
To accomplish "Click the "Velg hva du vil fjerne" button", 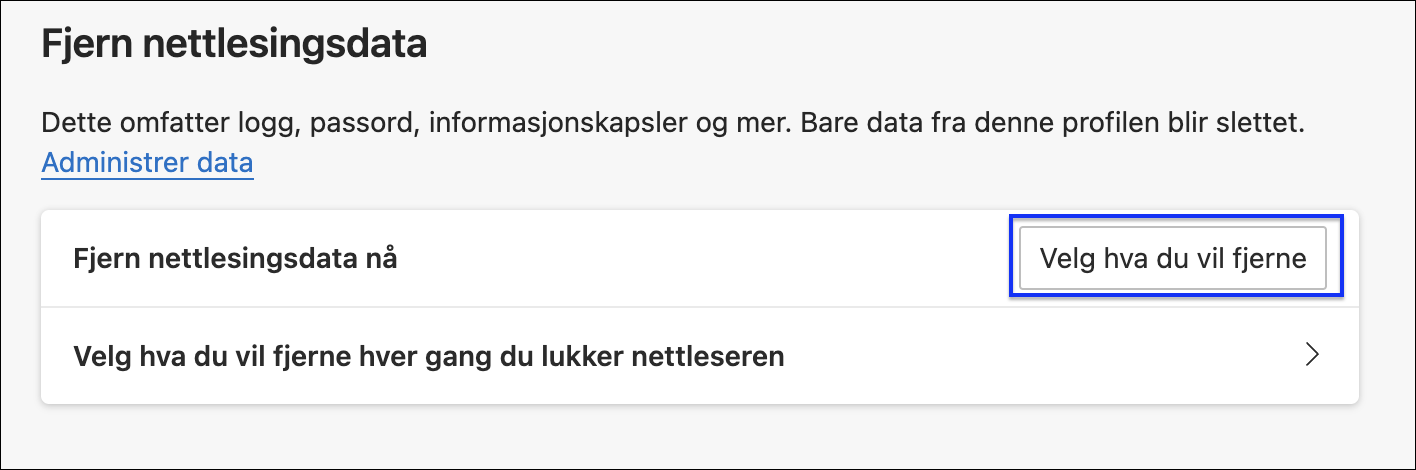I will [1173, 259].
